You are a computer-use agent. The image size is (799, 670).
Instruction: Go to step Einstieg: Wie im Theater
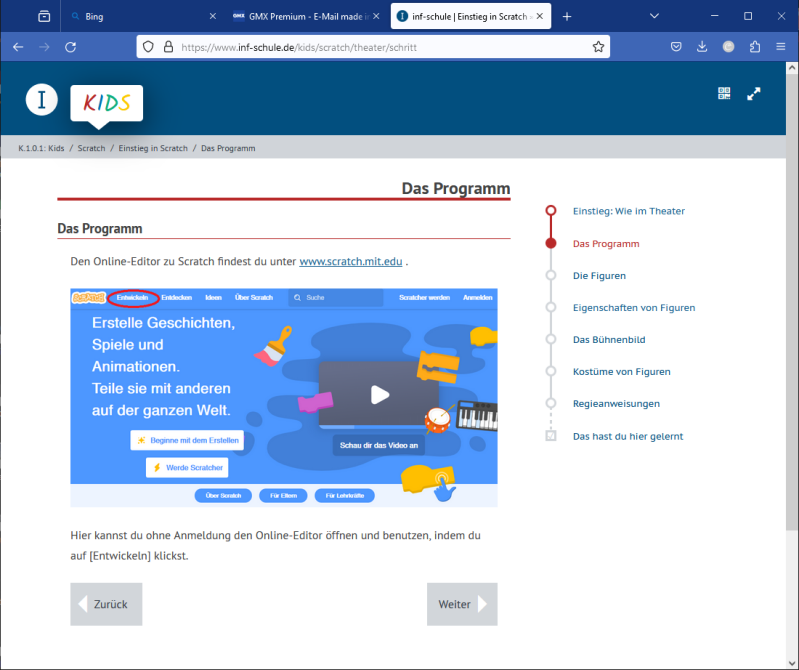[x=628, y=211]
